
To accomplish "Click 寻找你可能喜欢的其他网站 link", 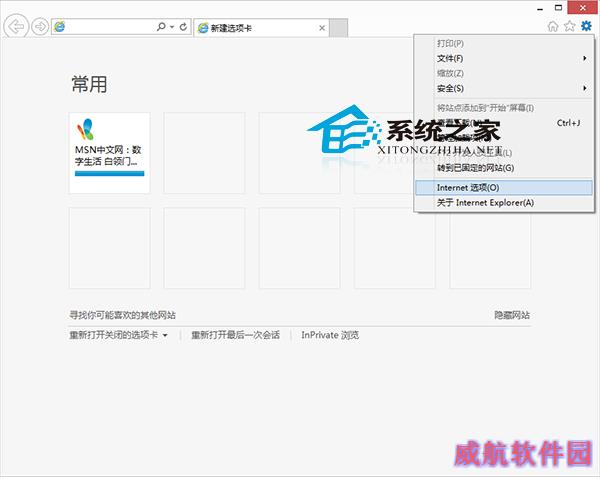I will [122, 315].
